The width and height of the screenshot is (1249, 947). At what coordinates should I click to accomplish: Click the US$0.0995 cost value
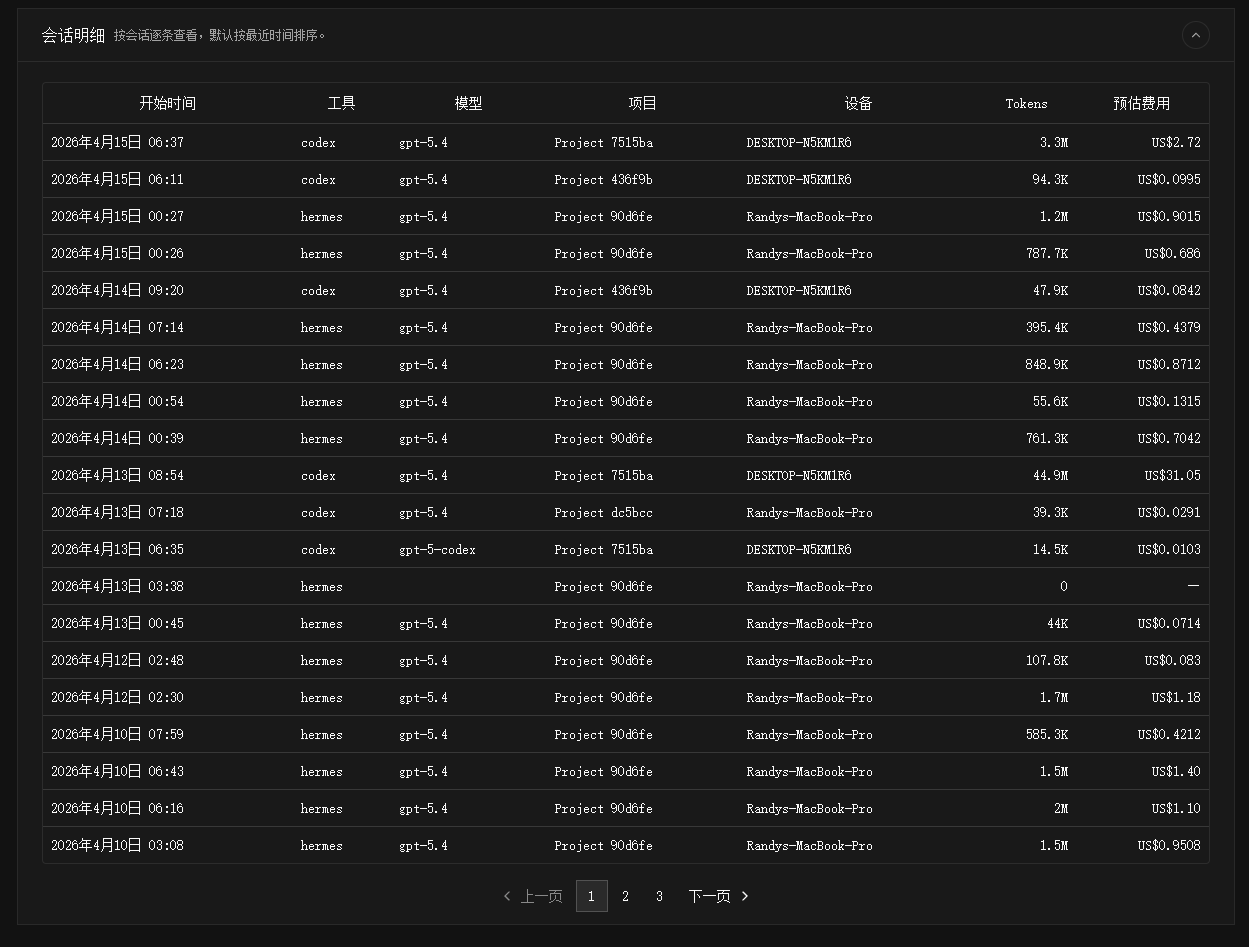coord(1169,179)
